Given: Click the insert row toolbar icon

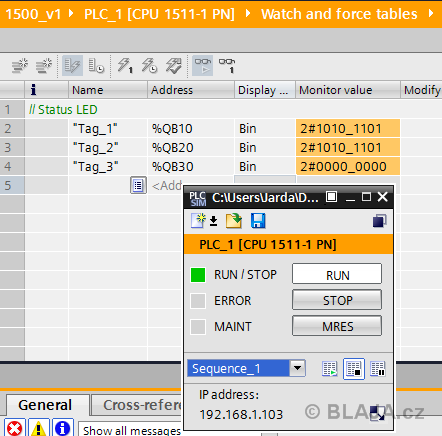Looking at the screenshot, I should pyautogui.click(x=20, y=66).
